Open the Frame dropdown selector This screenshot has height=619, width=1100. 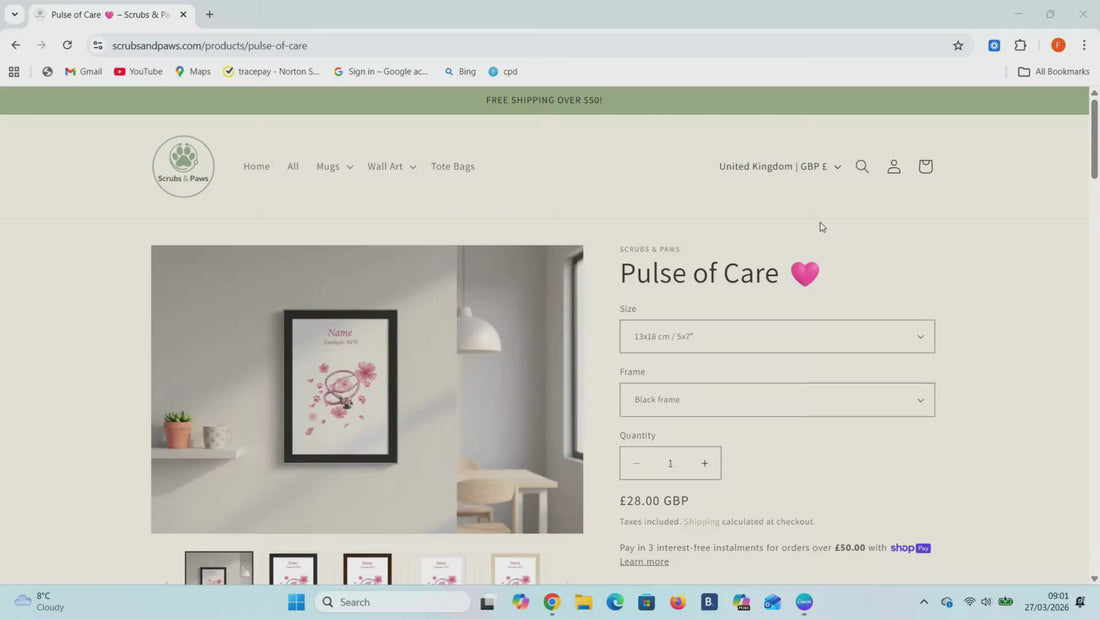pyautogui.click(x=777, y=400)
